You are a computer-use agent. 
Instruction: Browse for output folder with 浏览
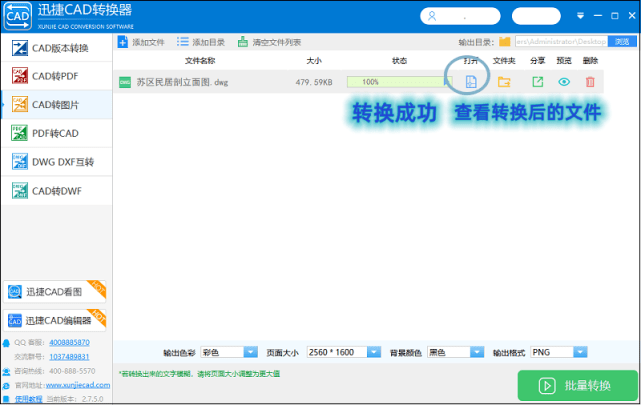[622, 42]
